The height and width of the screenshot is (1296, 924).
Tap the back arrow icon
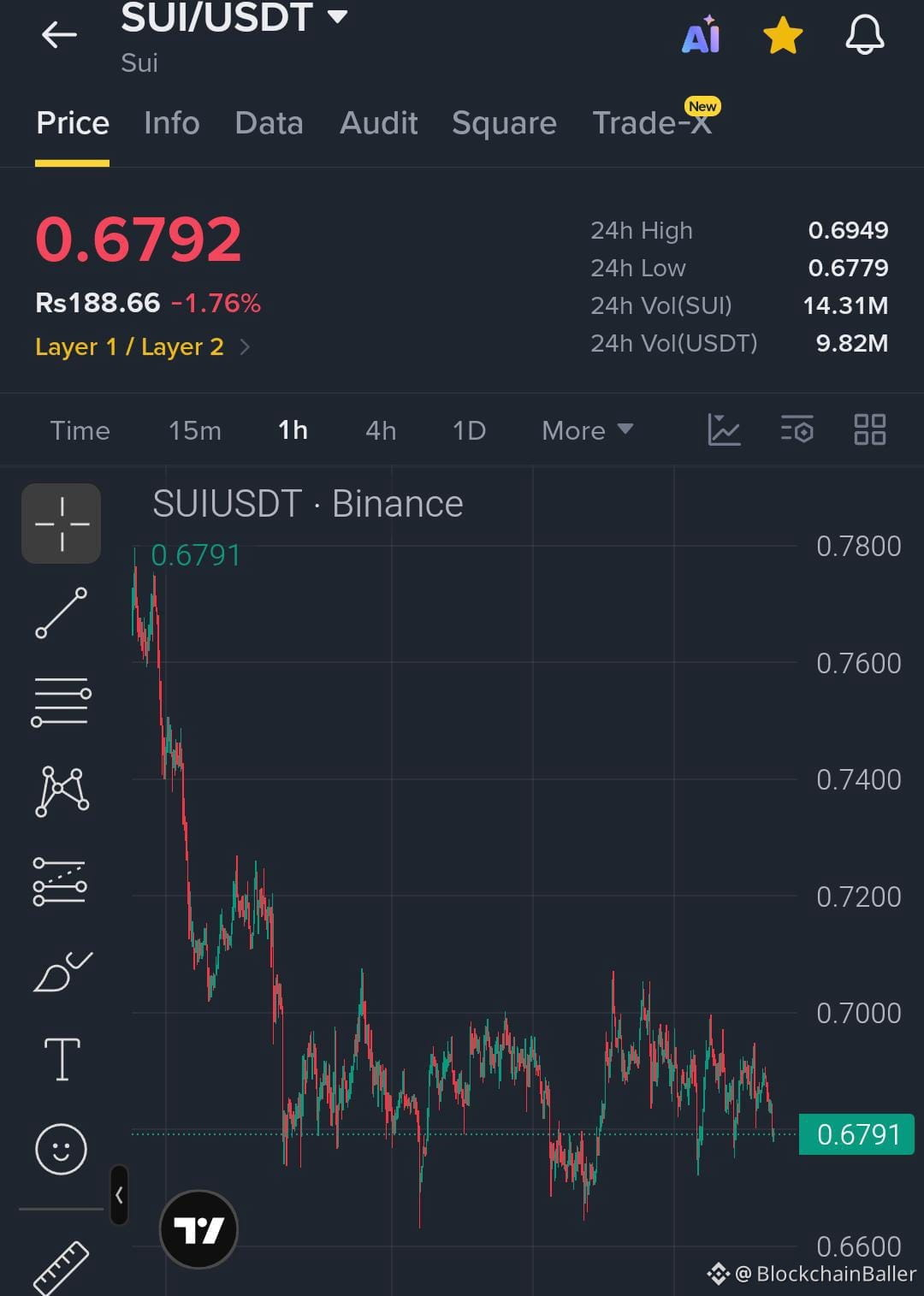59,35
